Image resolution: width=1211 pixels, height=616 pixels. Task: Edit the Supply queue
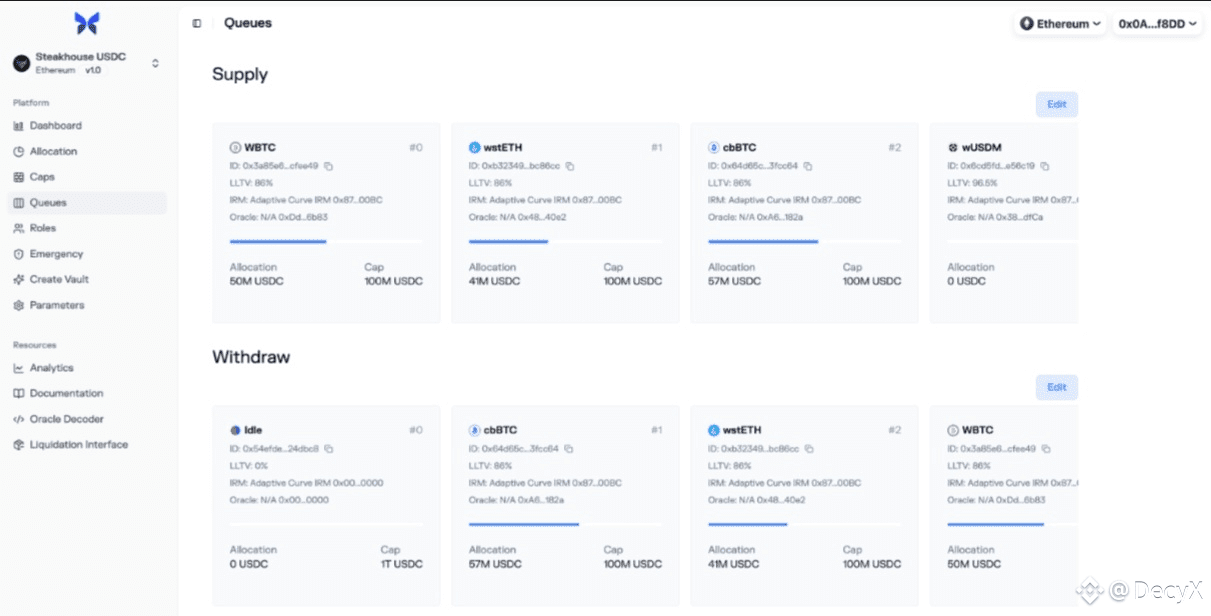1056,104
